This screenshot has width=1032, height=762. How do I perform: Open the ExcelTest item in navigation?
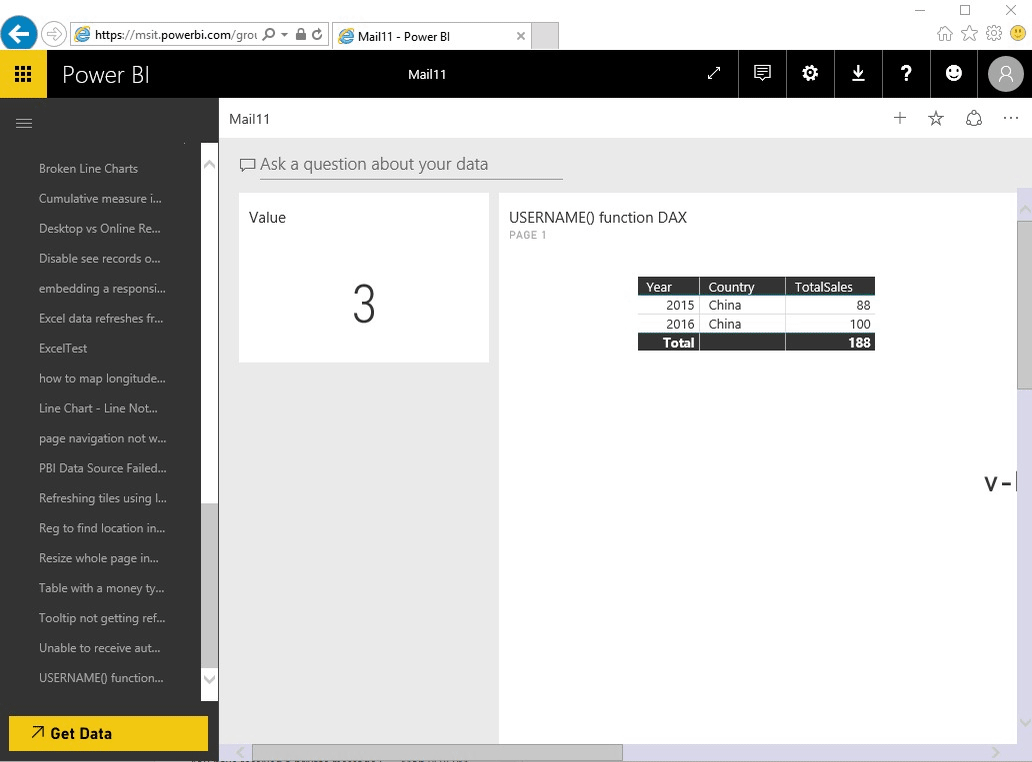coord(63,349)
